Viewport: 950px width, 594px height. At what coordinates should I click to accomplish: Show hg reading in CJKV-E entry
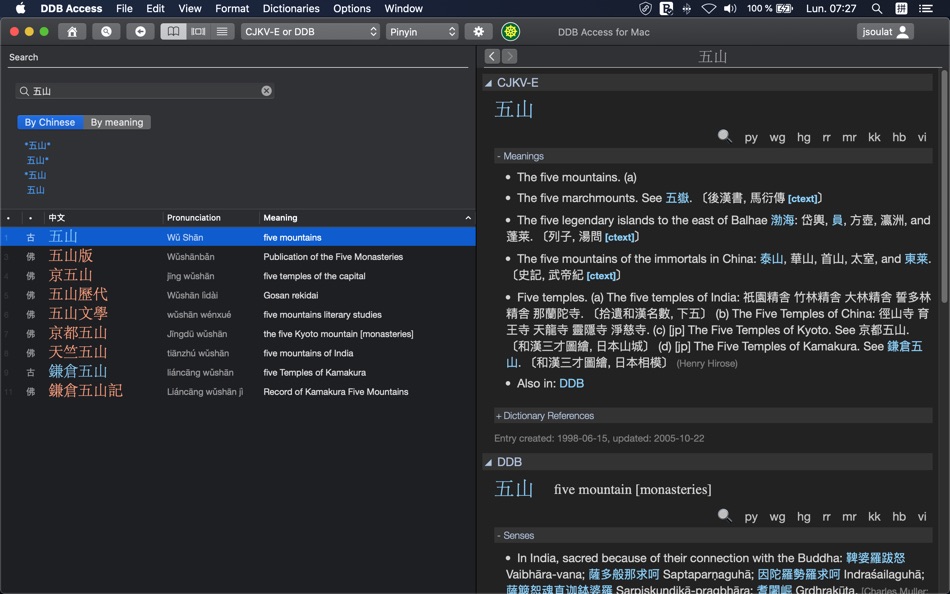click(804, 138)
